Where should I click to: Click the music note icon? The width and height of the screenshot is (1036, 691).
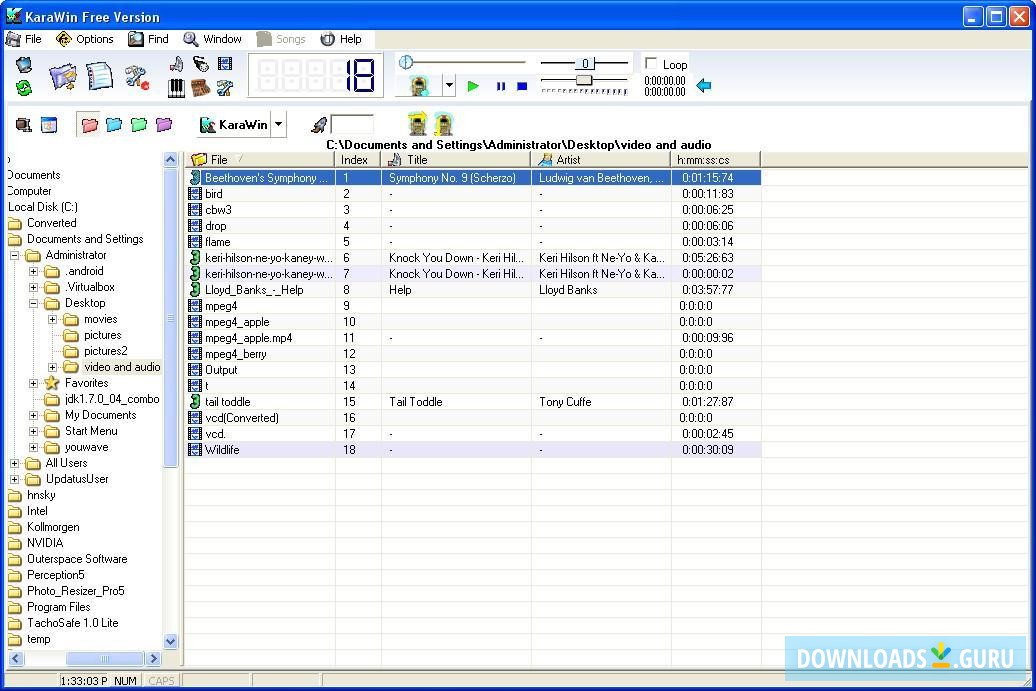(176, 63)
